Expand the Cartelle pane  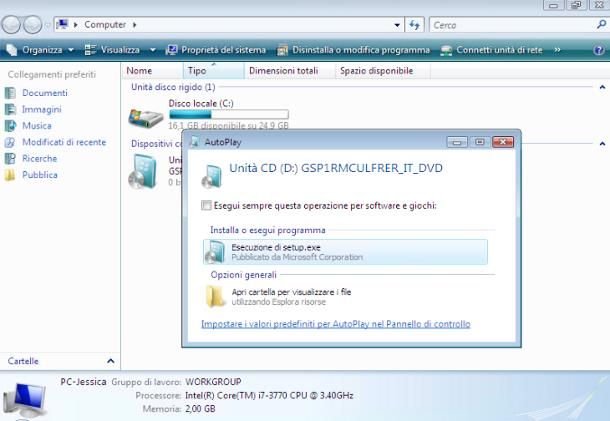click(x=110, y=361)
